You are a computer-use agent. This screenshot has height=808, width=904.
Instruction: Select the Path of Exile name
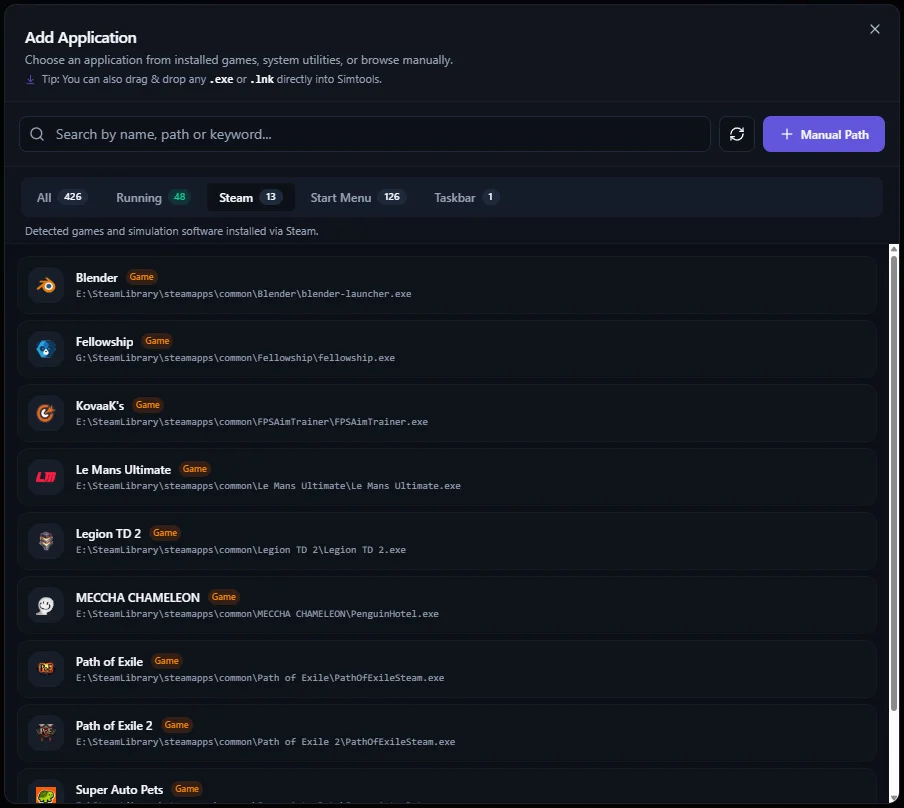110,662
